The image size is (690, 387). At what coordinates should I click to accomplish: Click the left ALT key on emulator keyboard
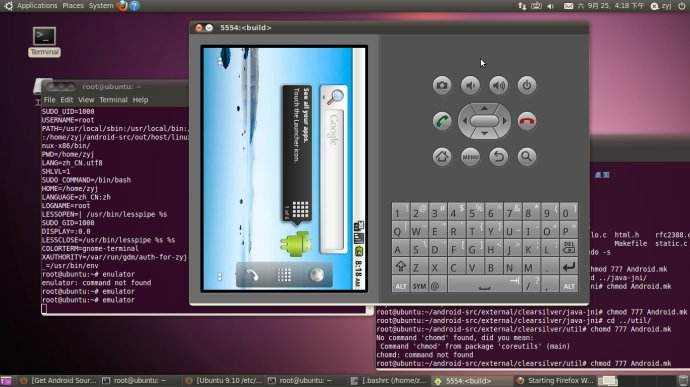tap(400, 285)
